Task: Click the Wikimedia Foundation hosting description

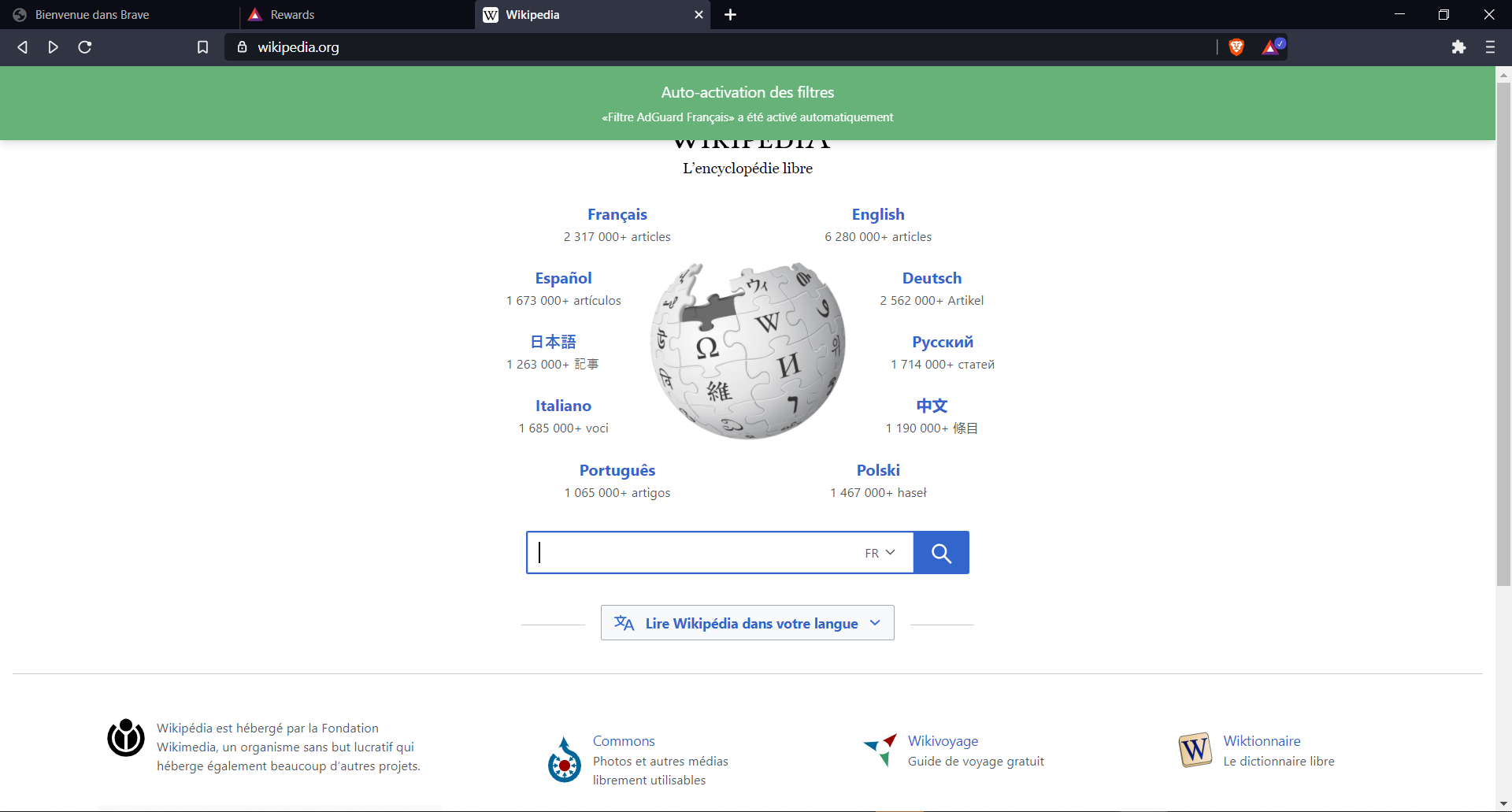Action: pos(288,747)
